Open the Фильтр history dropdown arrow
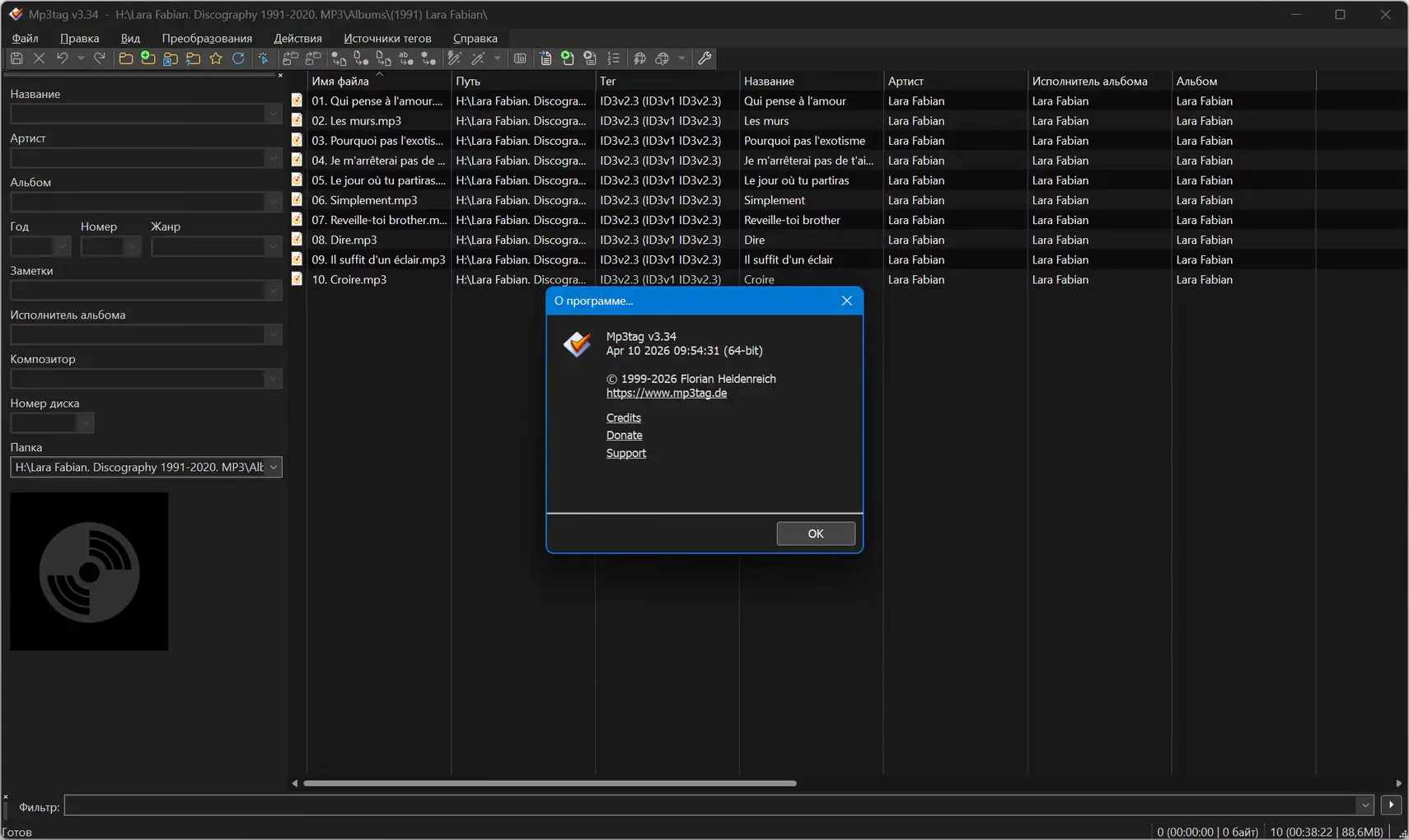The image size is (1409, 840). point(1365,805)
